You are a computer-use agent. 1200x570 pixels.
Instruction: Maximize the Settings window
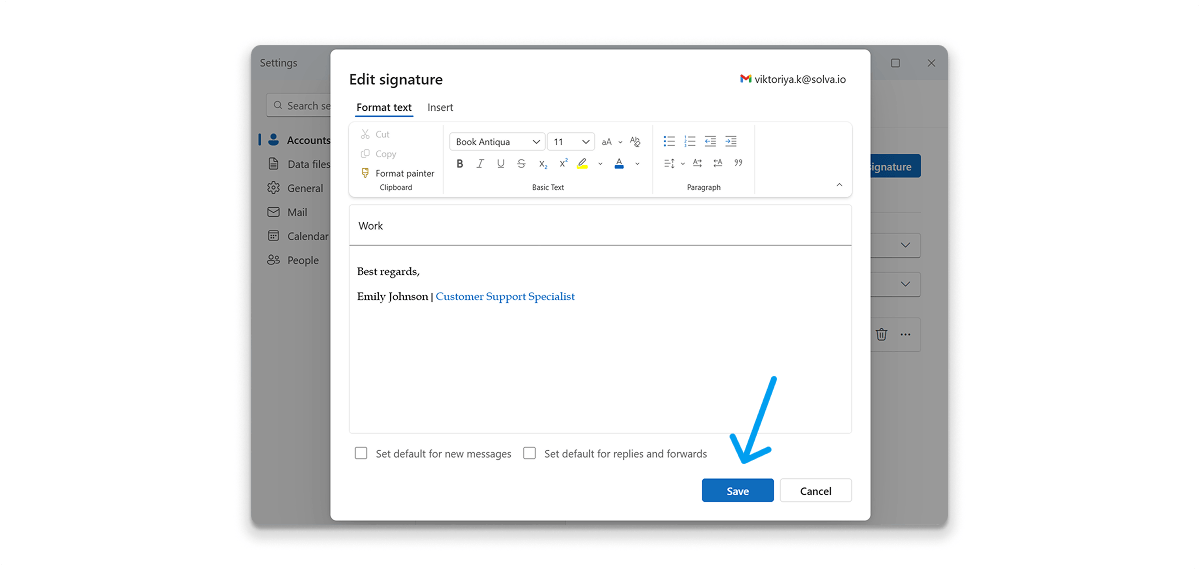click(x=895, y=63)
